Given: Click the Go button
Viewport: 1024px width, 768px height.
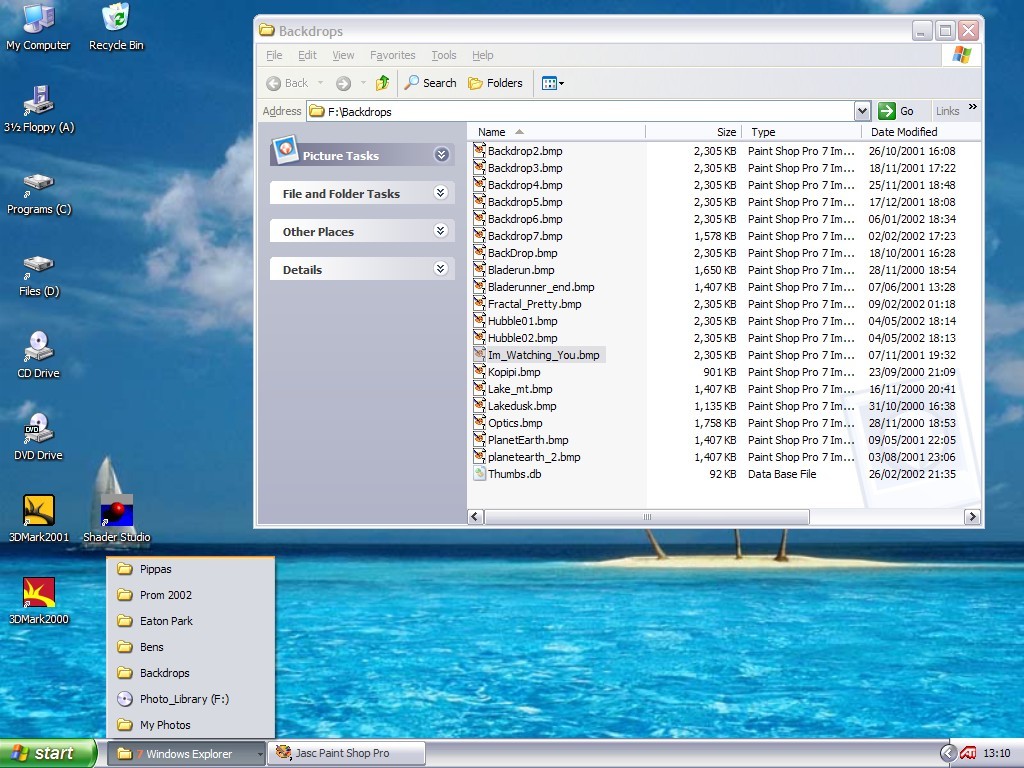Looking at the screenshot, I should (x=895, y=111).
